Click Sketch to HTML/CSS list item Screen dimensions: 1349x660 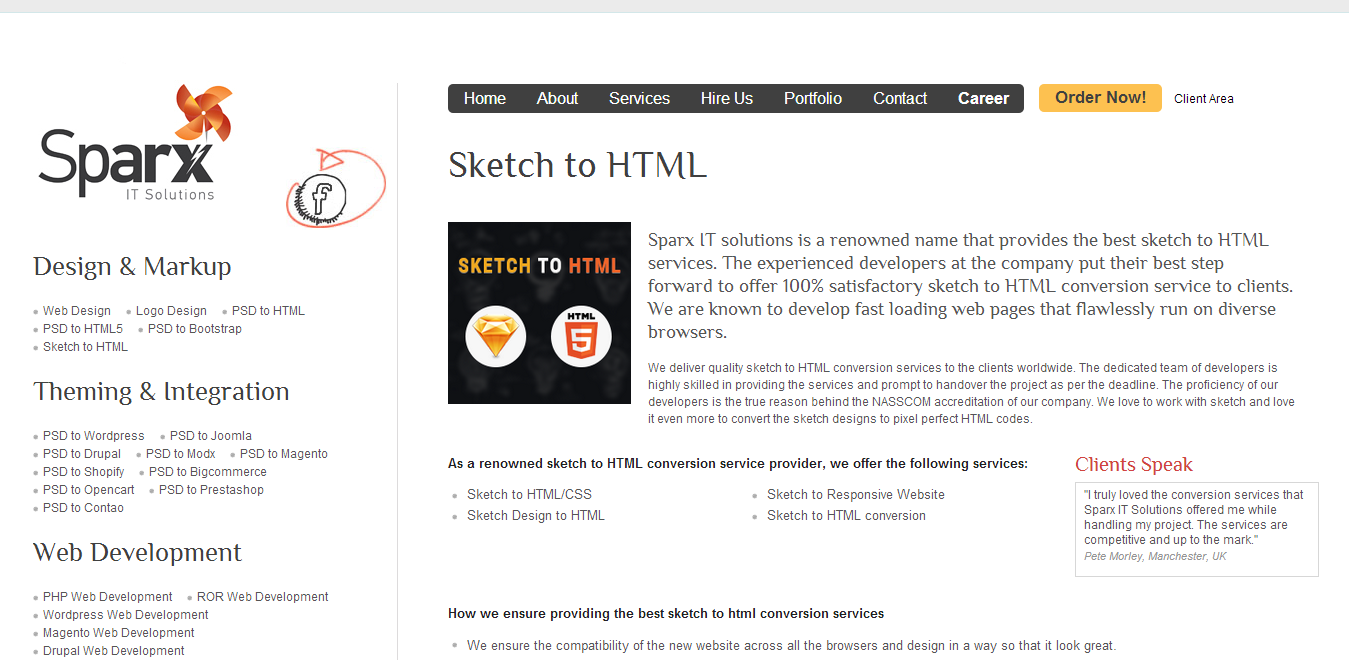529,495
